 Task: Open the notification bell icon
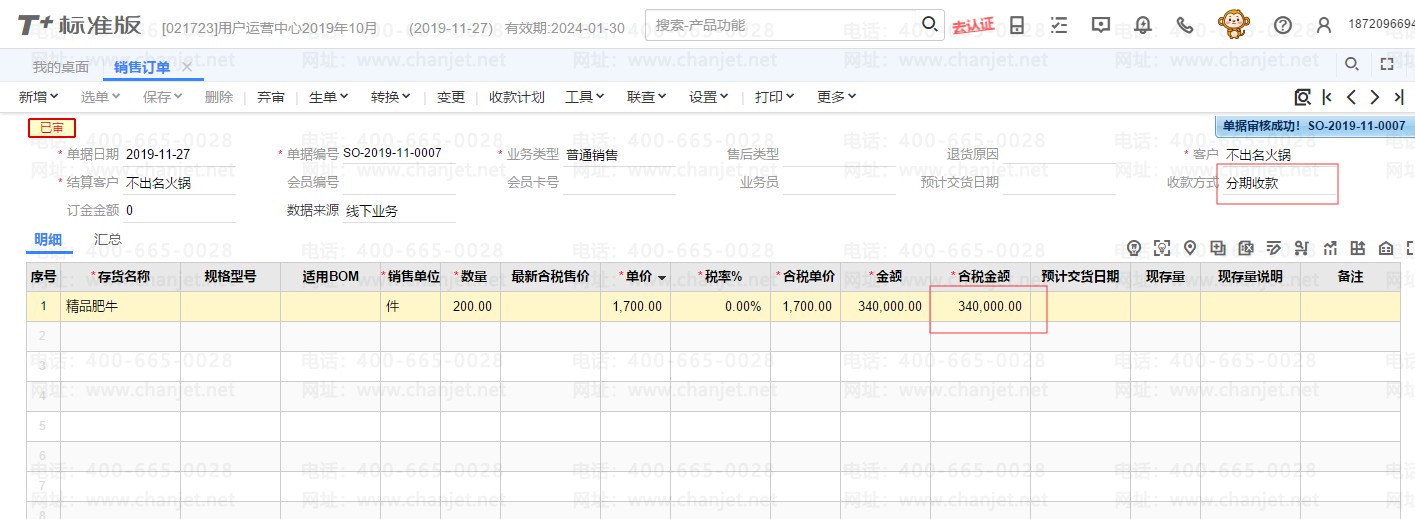coord(1143,25)
